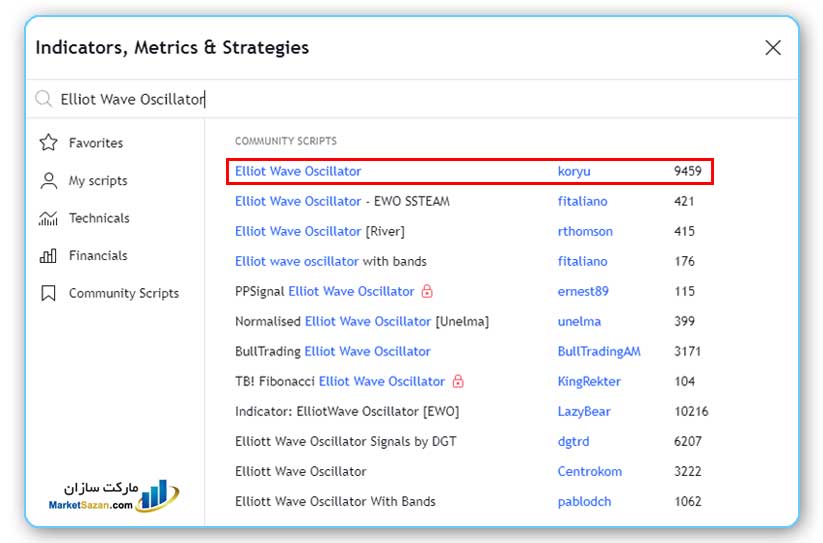Visit author fitaliano of EWO SSTEAM
The height and width of the screenshot is (543, 823).
(x=582, y=201)
